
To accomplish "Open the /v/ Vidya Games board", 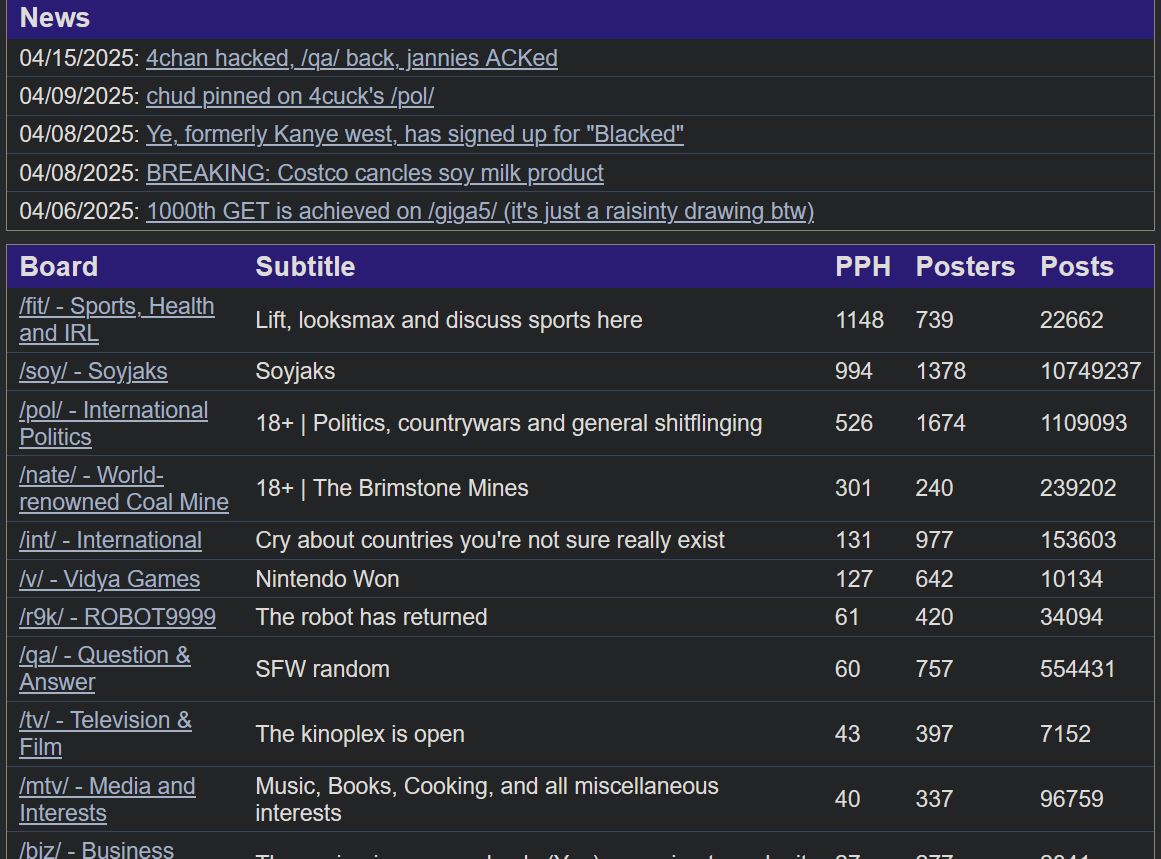I will 109,579.
